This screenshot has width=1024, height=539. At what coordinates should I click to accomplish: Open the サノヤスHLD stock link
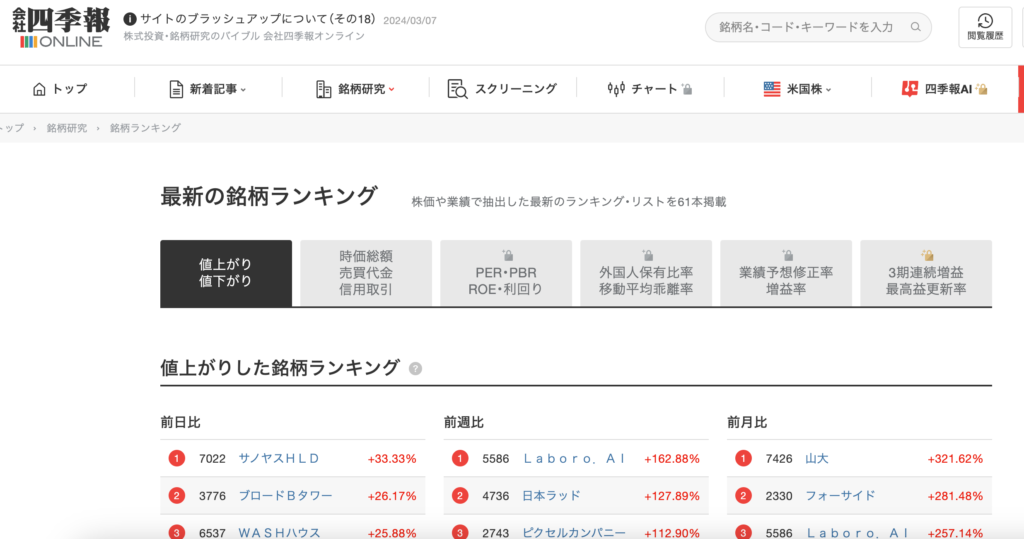click(278, 459)
